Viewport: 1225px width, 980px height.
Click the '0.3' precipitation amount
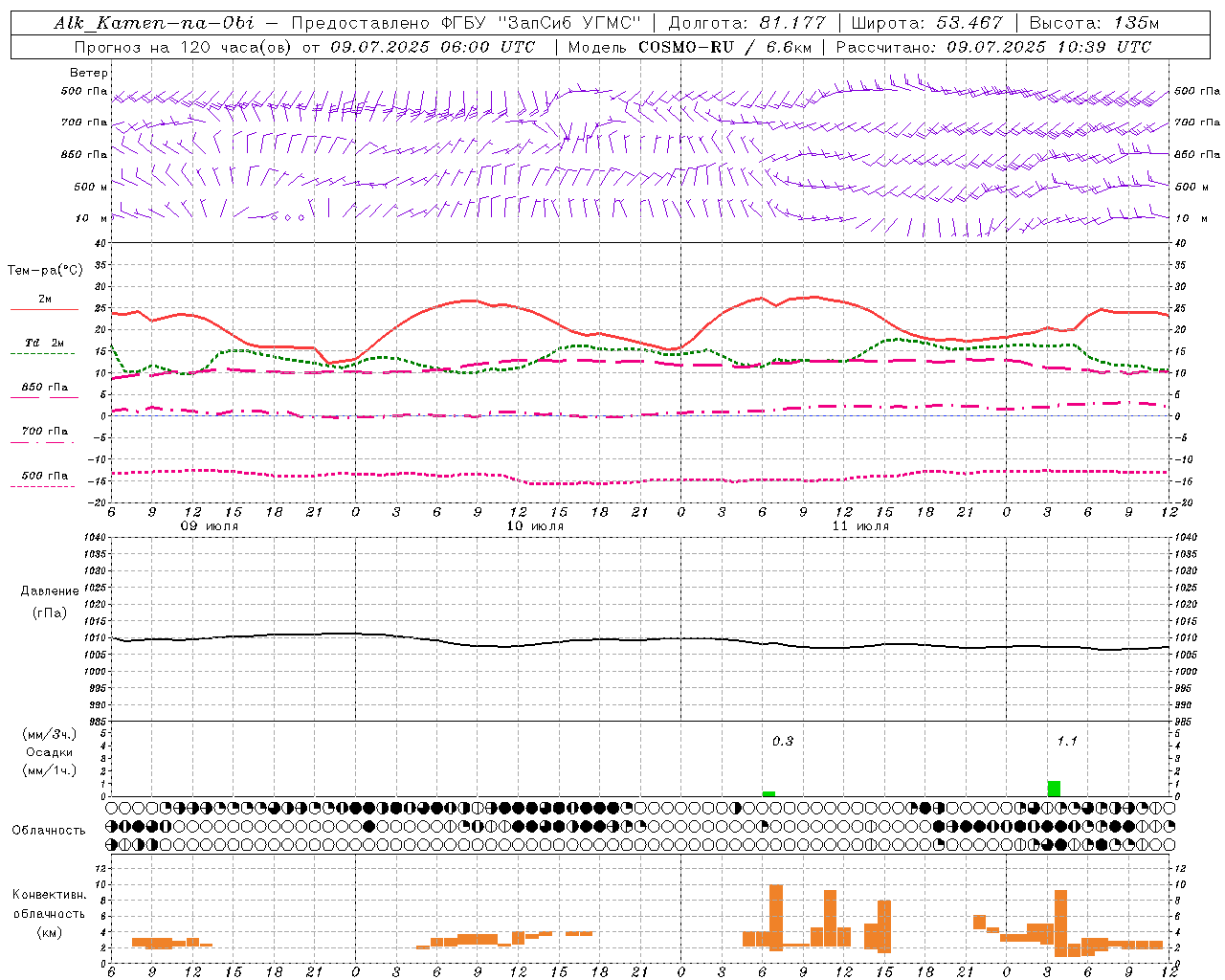[783, 742]
